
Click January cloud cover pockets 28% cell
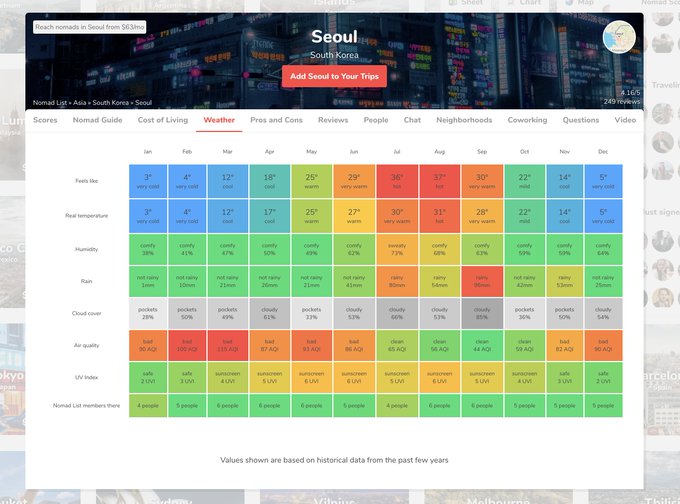tap(148, 314)
